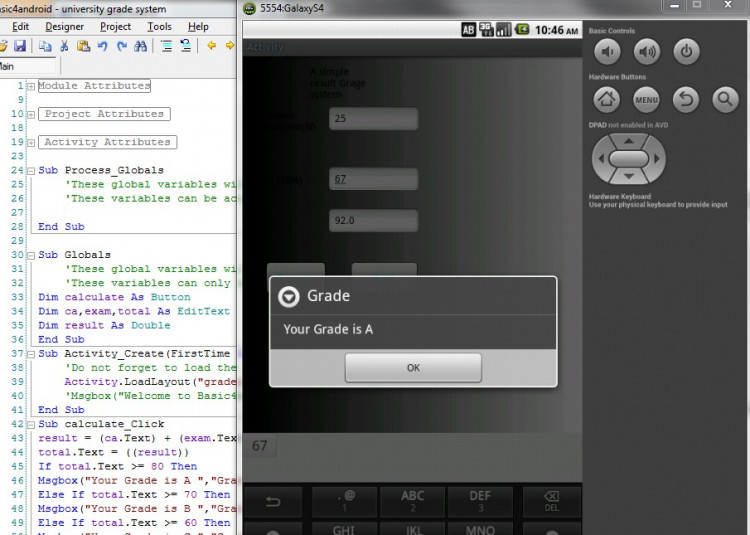Image resolution: width=750 pixels, height=535 pixels.
Task: Click the field containing 25
Action: point(374,119)
